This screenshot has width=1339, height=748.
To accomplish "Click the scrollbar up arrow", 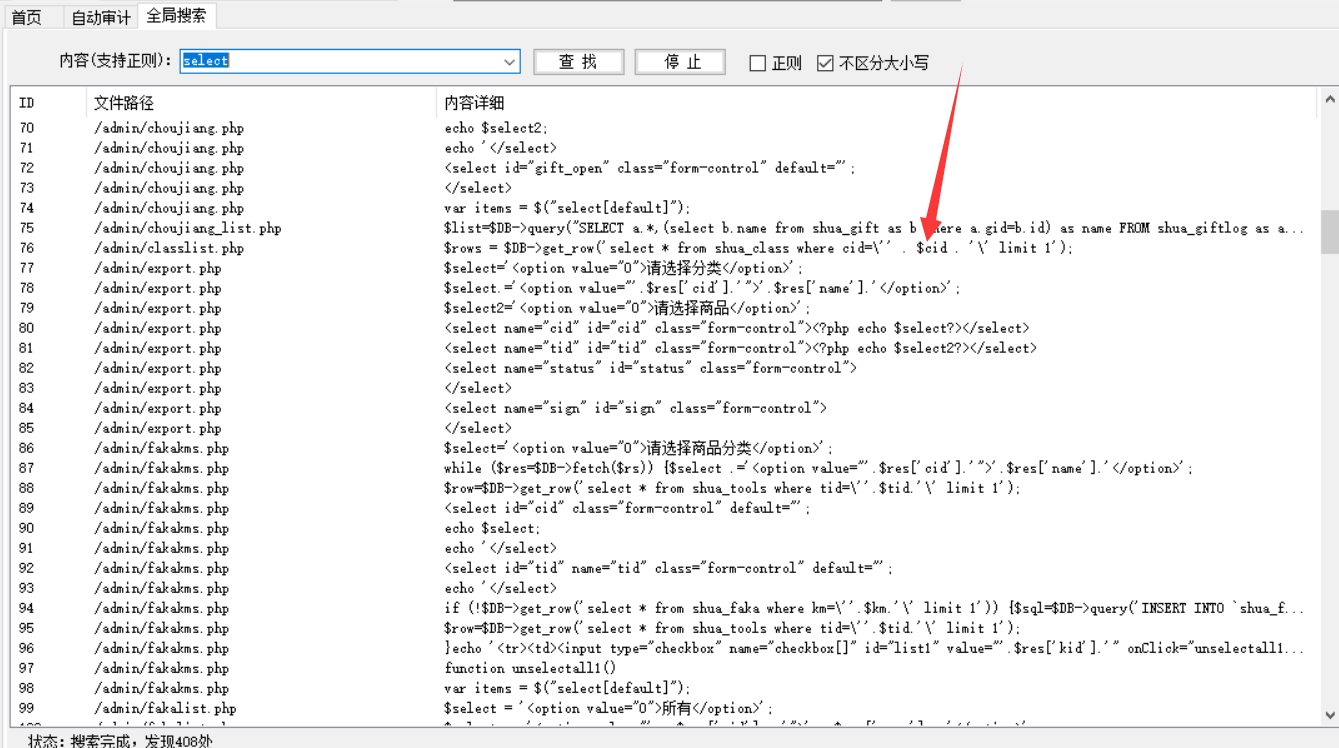I will pos(1329,100).
